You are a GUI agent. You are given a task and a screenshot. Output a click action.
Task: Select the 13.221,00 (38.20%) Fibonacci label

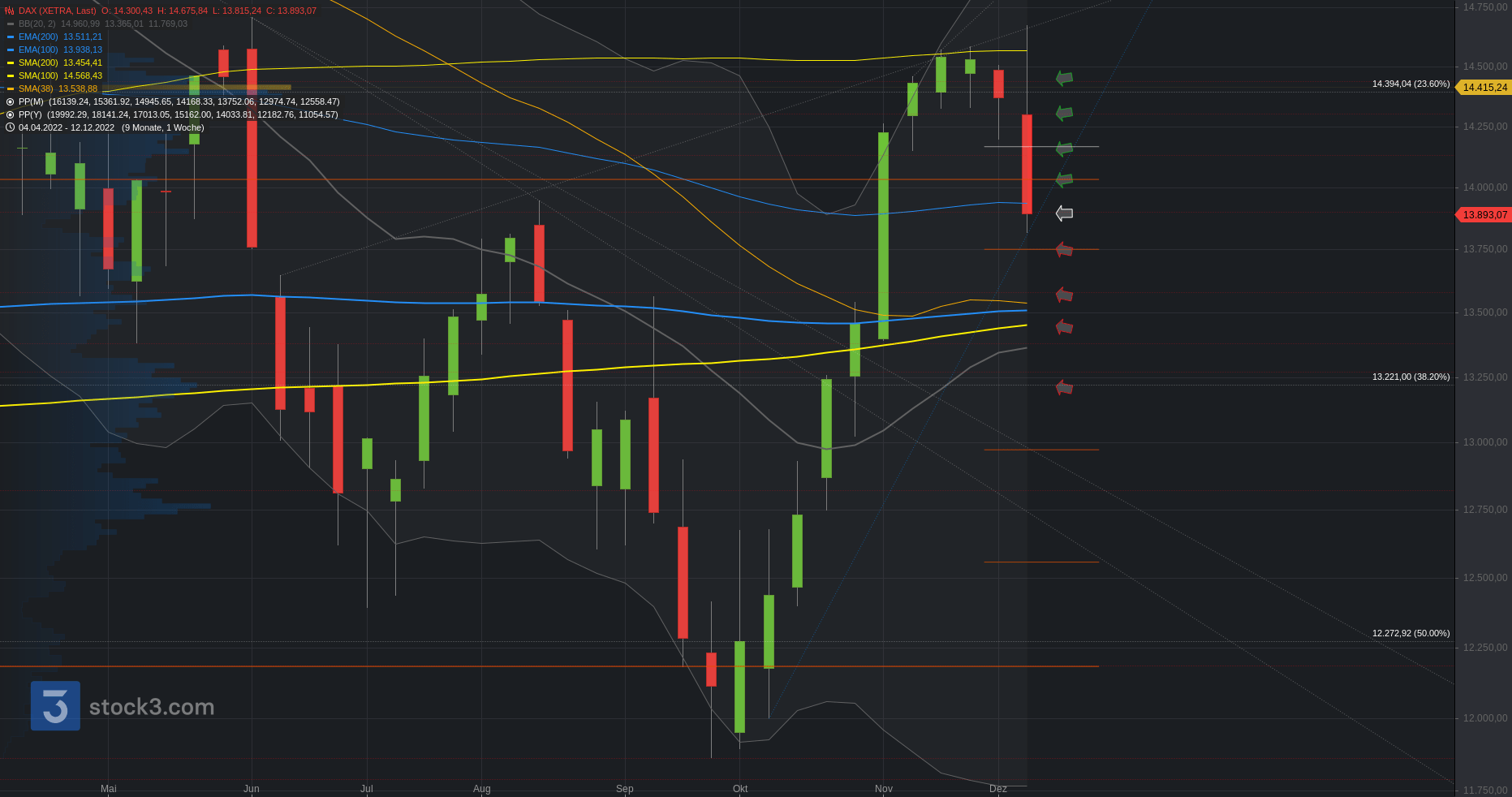[x=1411, y=377]
